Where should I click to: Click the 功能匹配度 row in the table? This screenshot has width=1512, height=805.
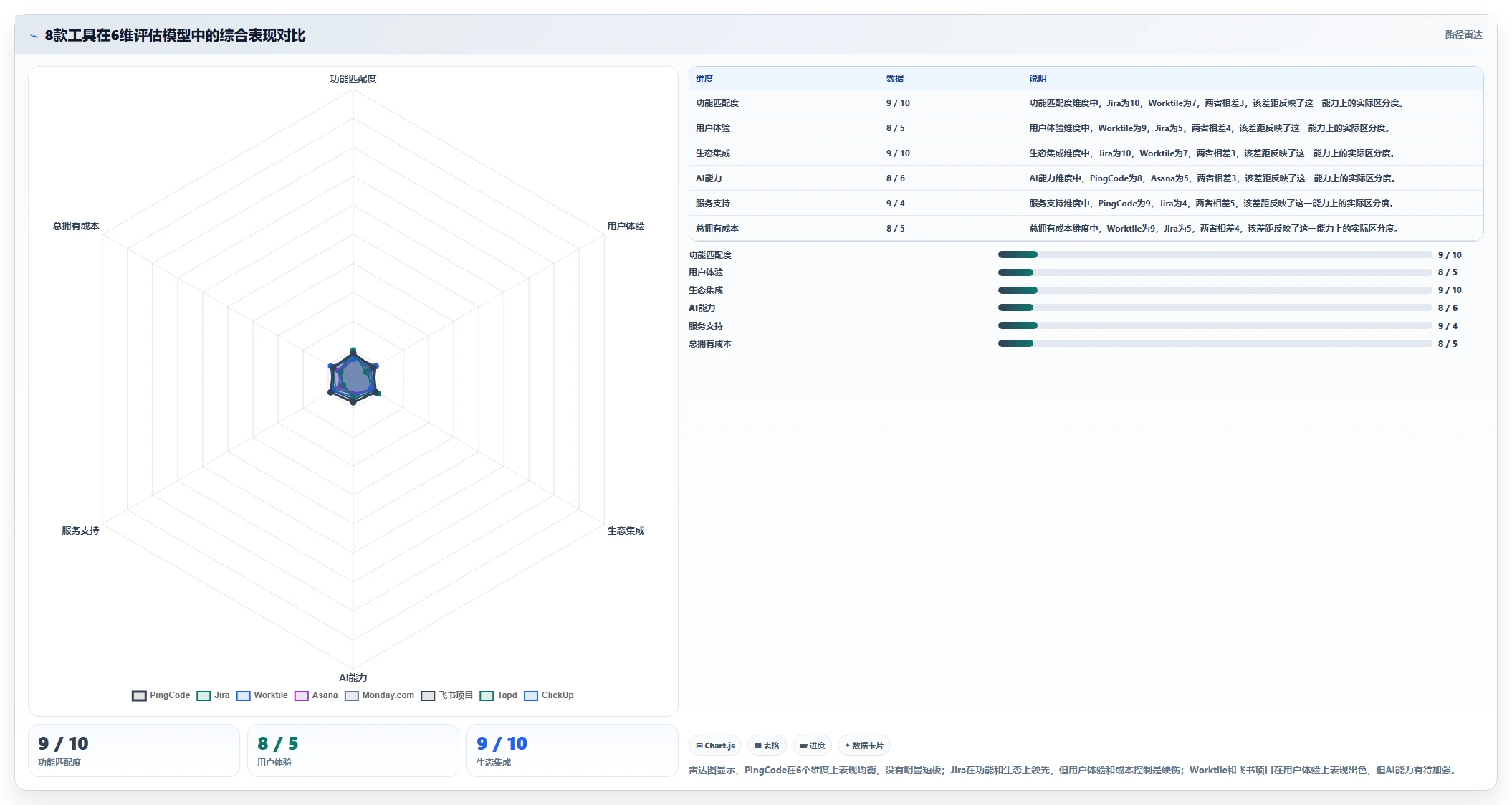click(1086, 103)
